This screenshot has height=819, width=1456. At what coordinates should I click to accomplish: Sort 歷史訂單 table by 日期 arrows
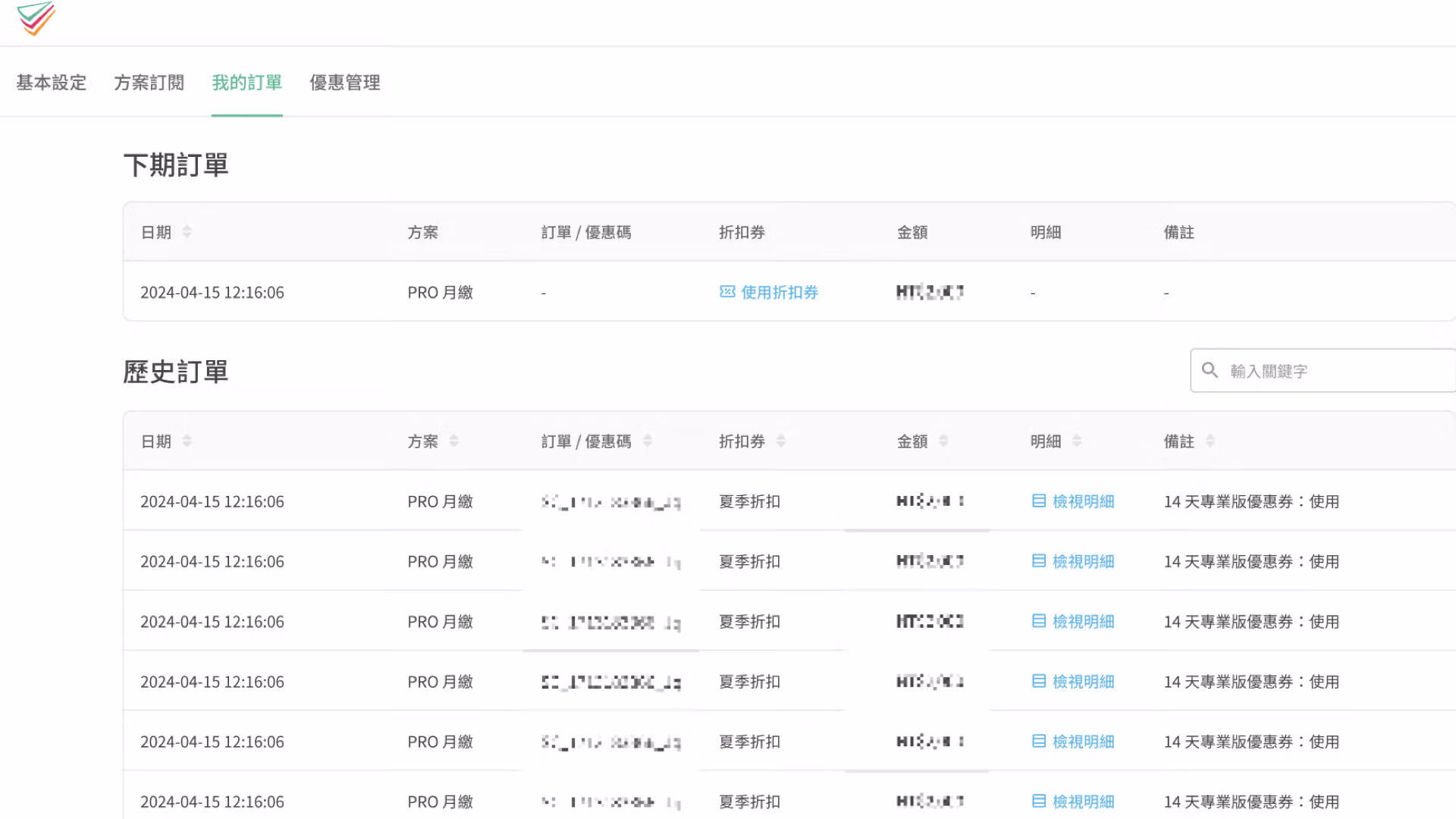click(x=187, y=441)
